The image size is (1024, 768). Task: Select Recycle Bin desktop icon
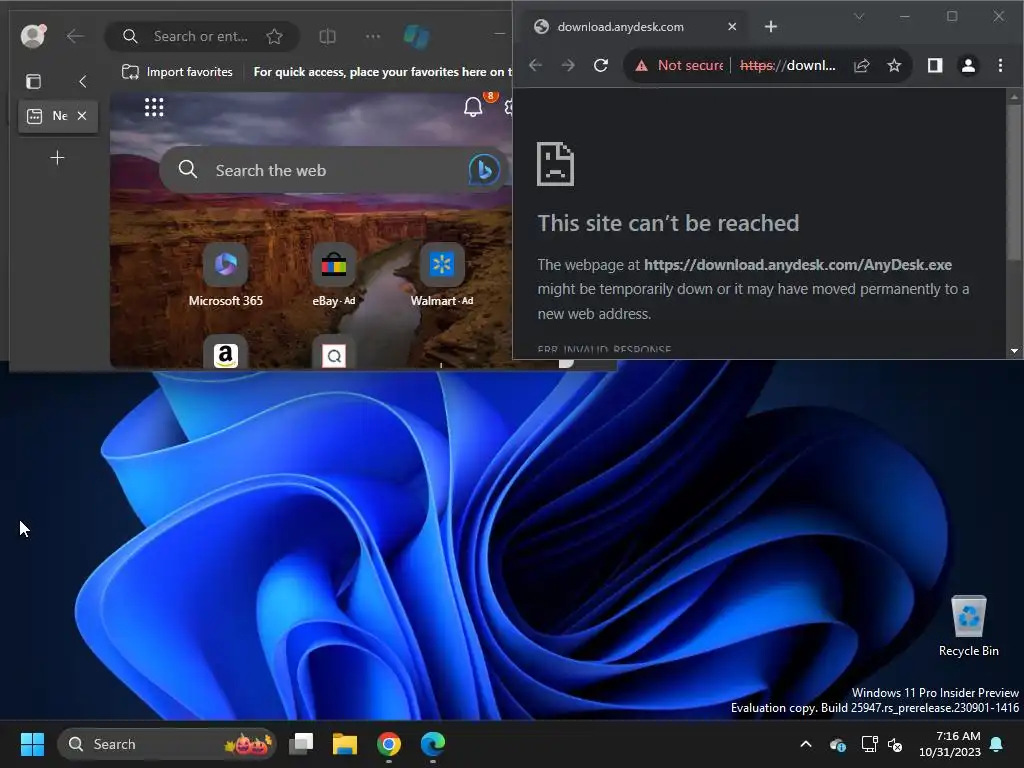[x=968, y=626]
